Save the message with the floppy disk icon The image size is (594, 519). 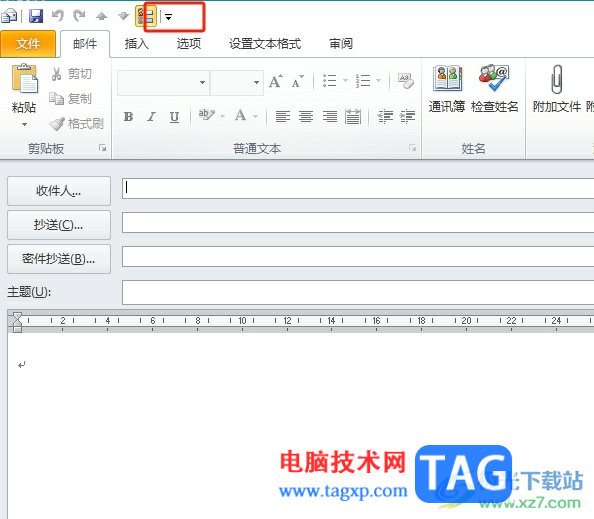36,16
